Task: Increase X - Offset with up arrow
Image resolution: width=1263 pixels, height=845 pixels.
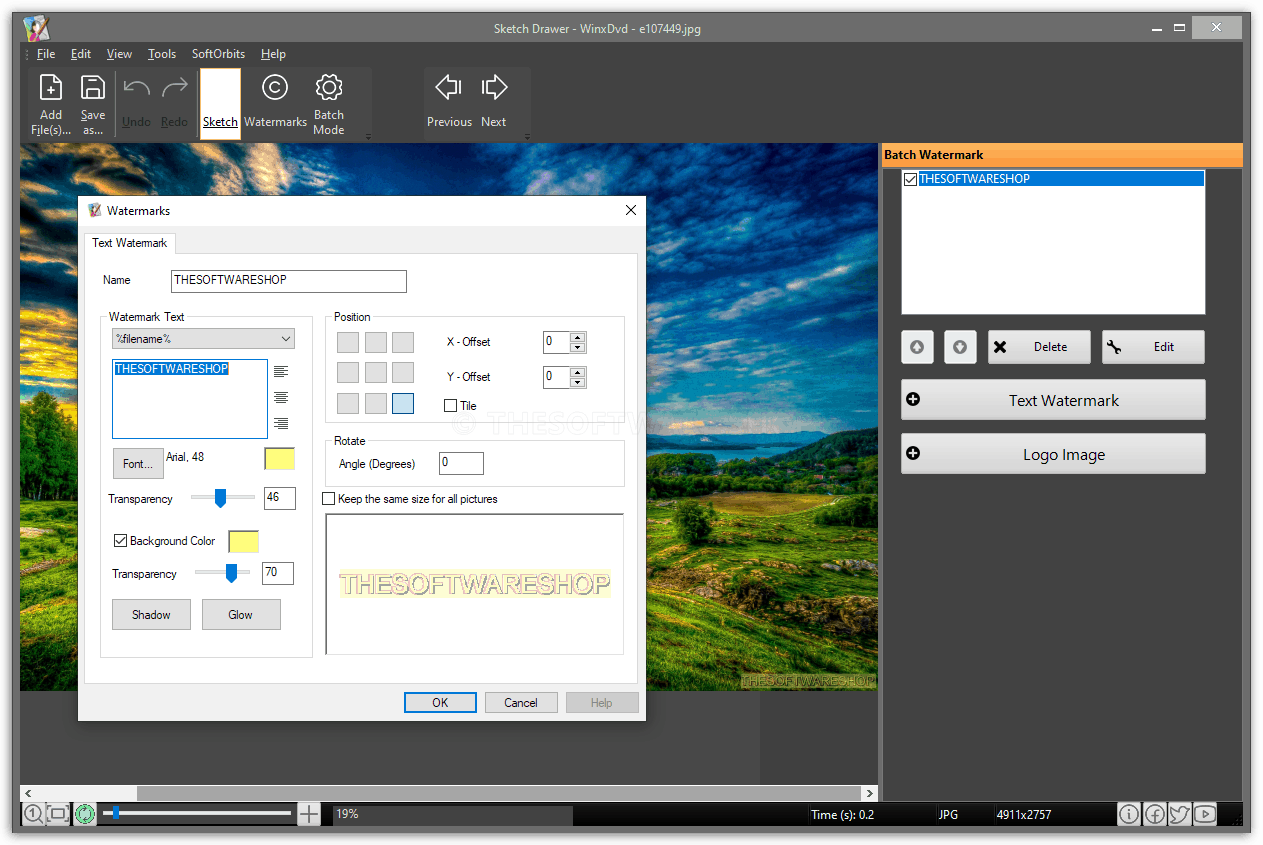Action: pyautogui.click(x=578, y=337)
